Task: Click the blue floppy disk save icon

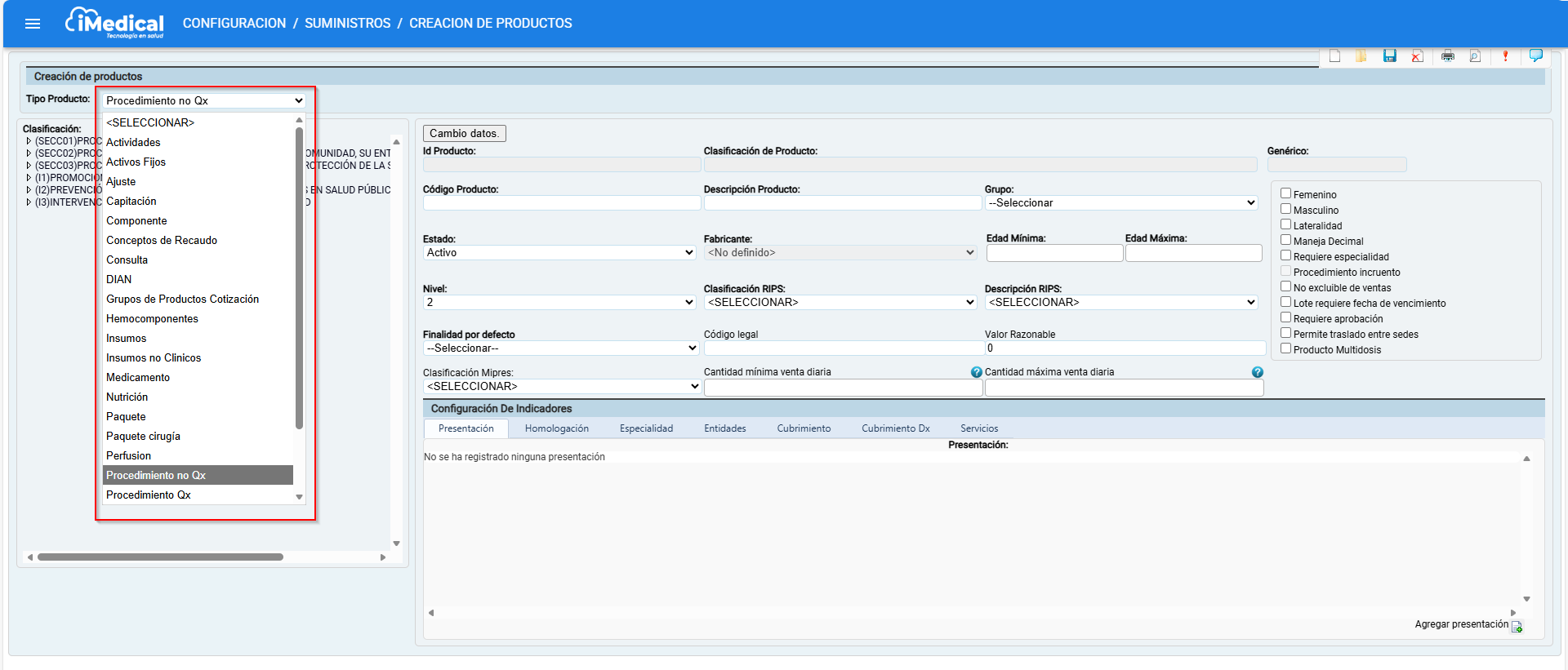Action: coord(1389,55)
